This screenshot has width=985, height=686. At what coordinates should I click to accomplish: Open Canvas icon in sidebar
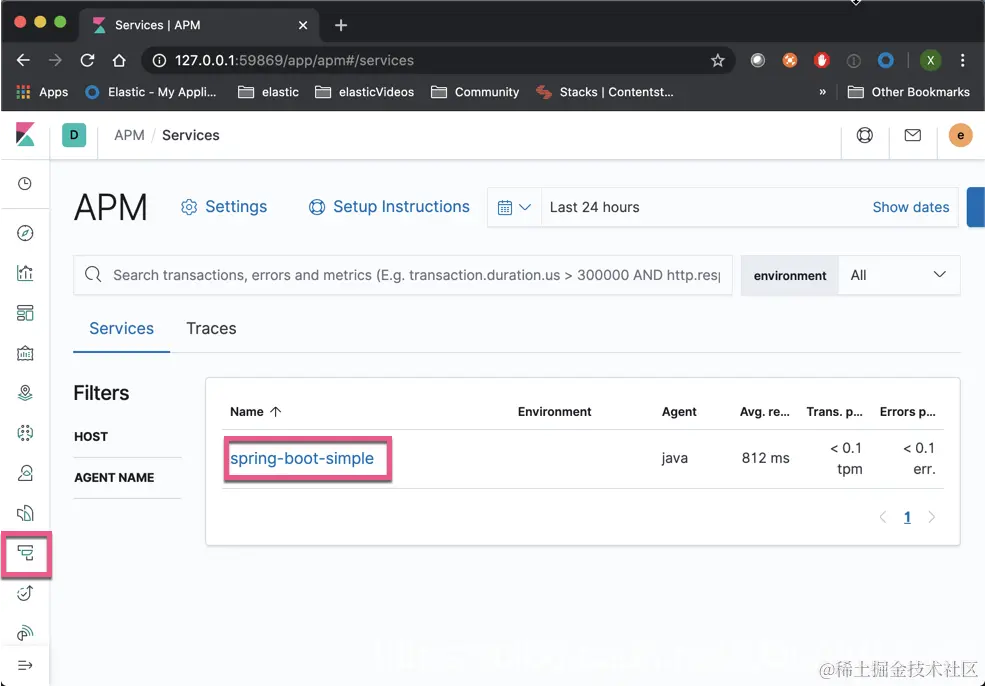coord(24,353)
